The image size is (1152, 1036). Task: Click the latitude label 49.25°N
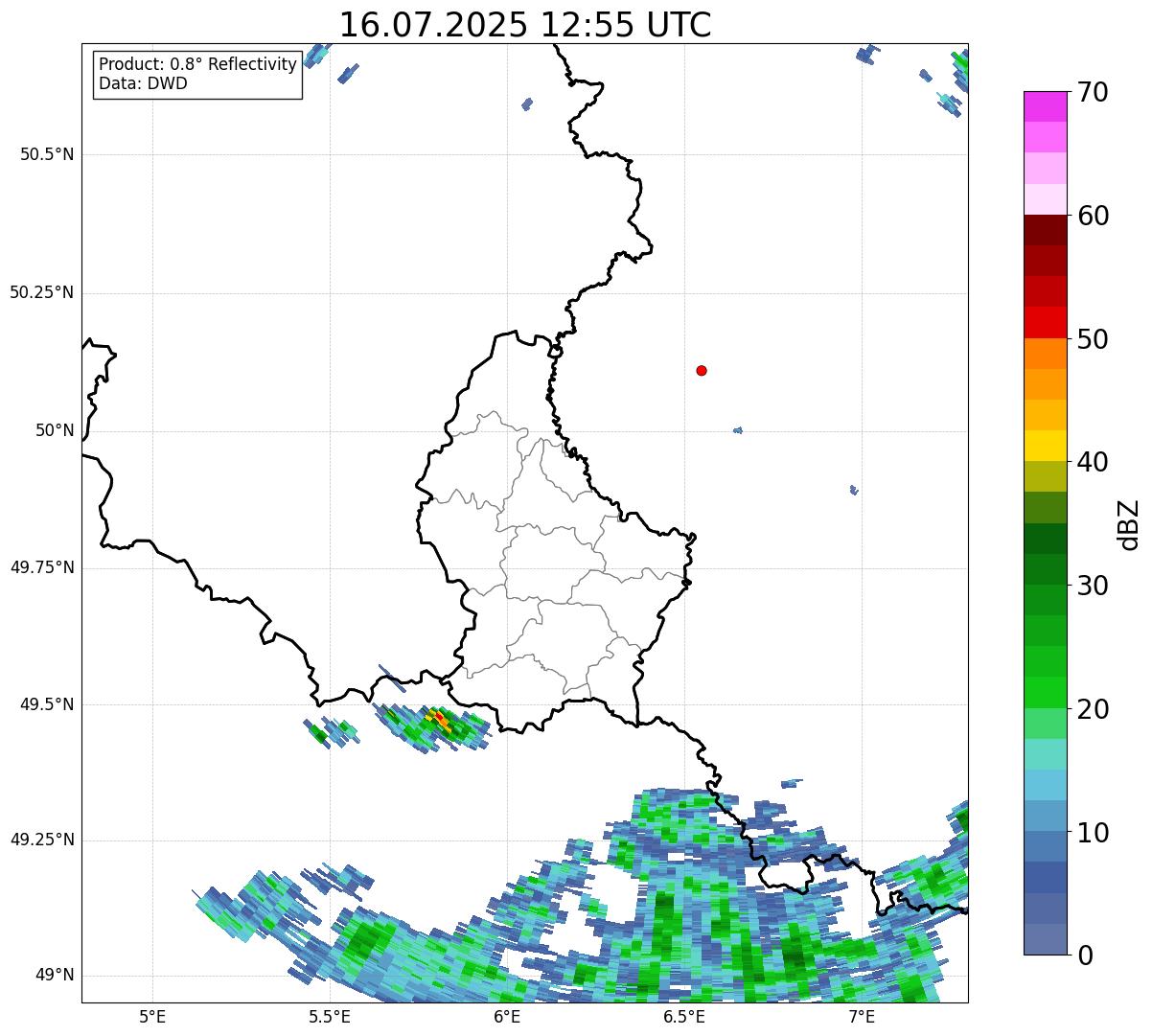(x=42, y=840)
